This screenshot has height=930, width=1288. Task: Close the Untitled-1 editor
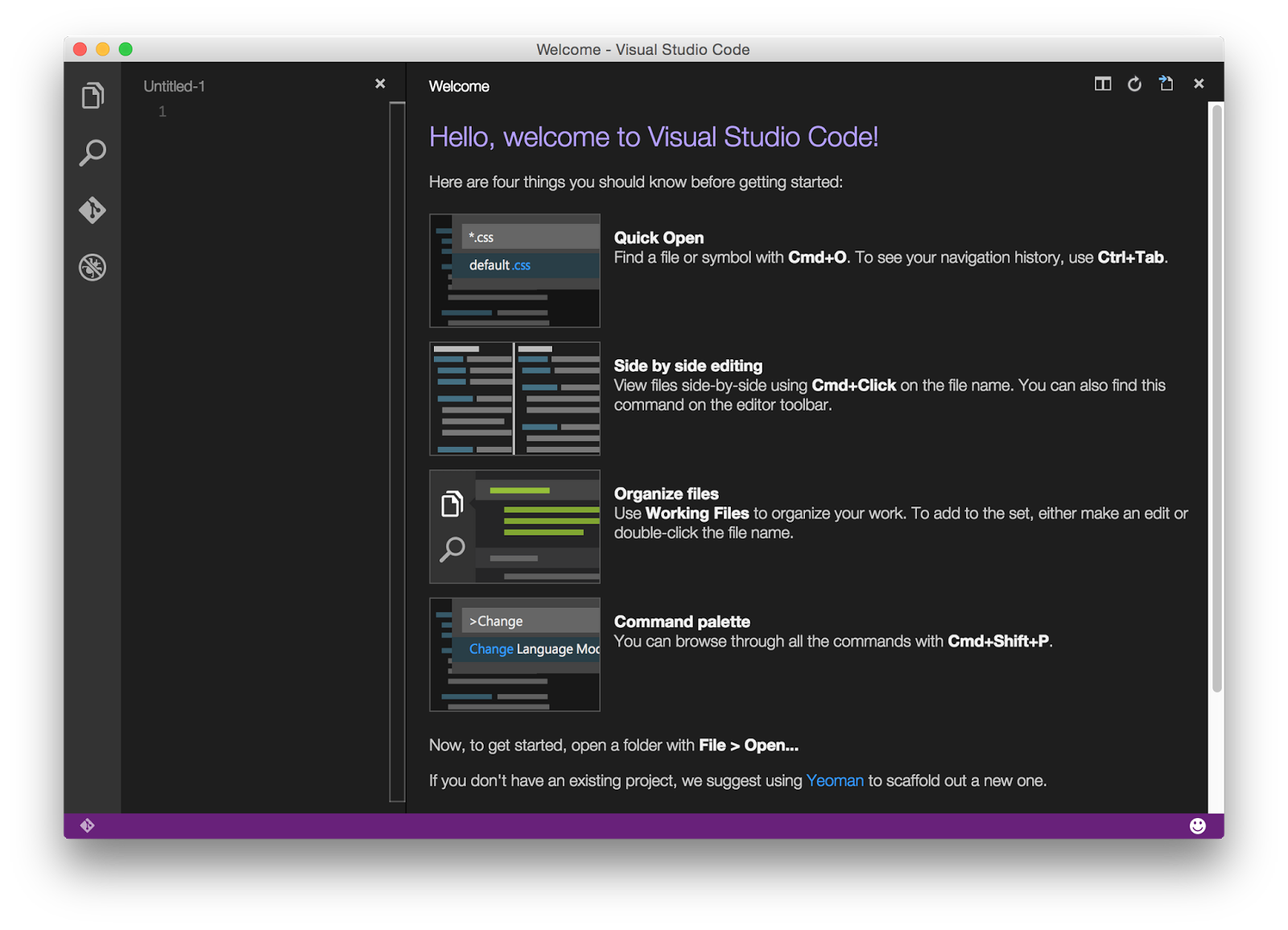click(380, 84)
